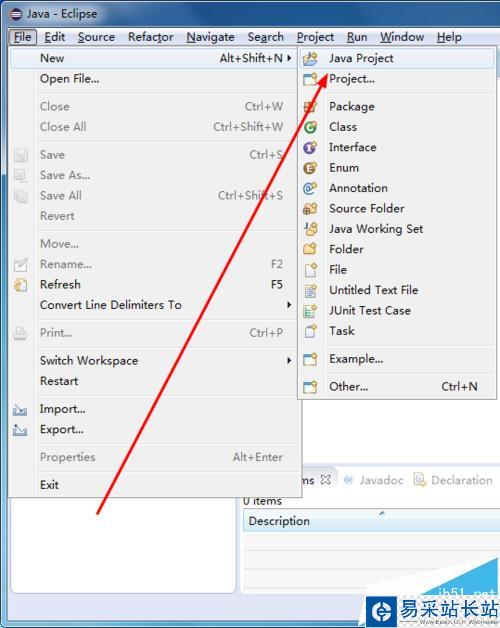Select Source Folder in New submenu
This screenshot has height=628, width=500.
click(x=397, y=209)
